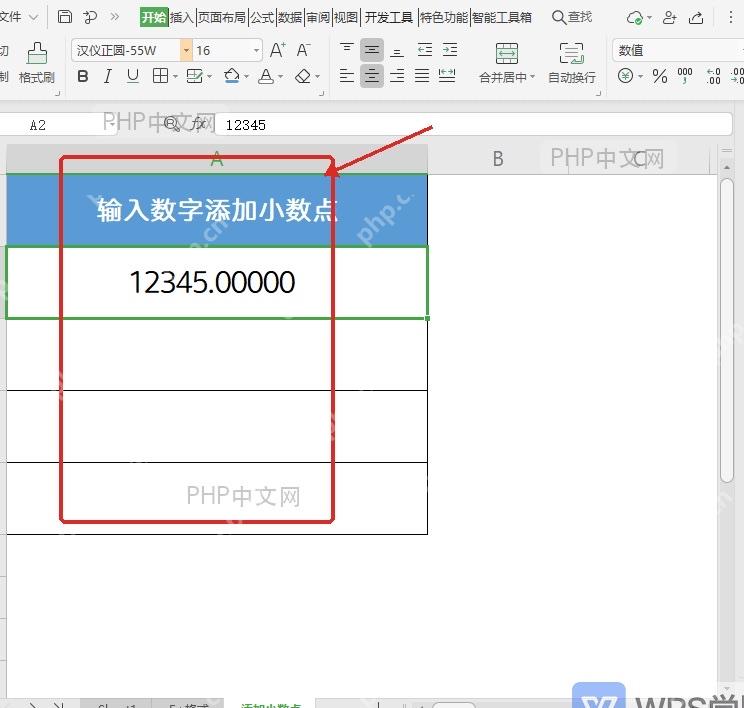Image resolution: width=744 pixels, height=708 pixels.
Task: Toggle vertical middle alignment
Action: pos(372,50)
